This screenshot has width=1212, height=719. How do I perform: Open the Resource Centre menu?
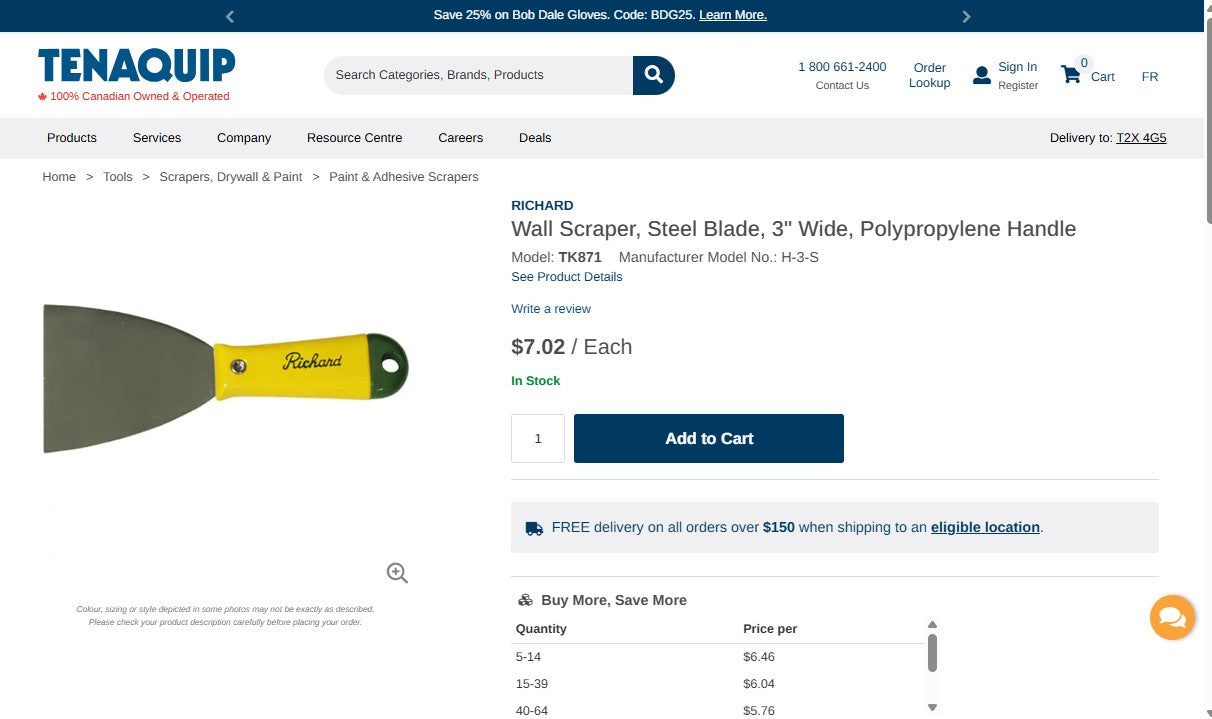click(354, 137)
